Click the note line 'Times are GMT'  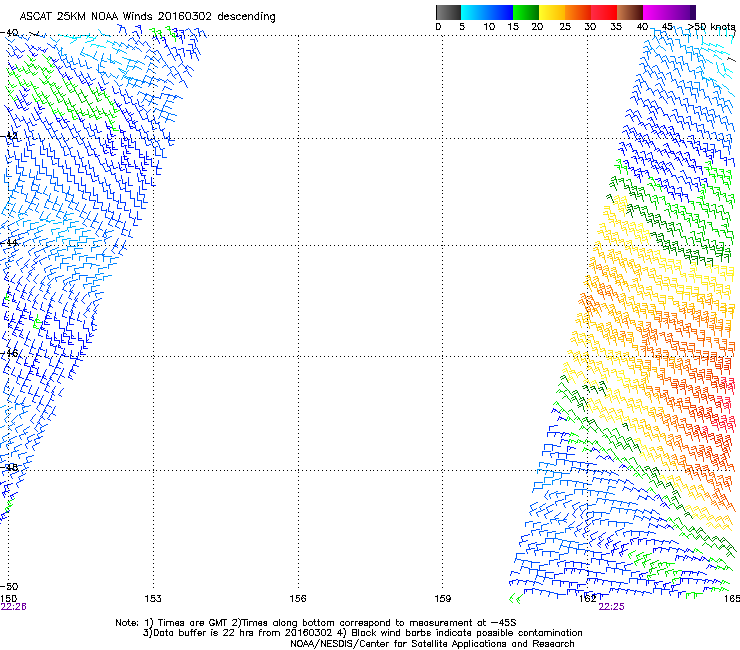click(193, 623)
